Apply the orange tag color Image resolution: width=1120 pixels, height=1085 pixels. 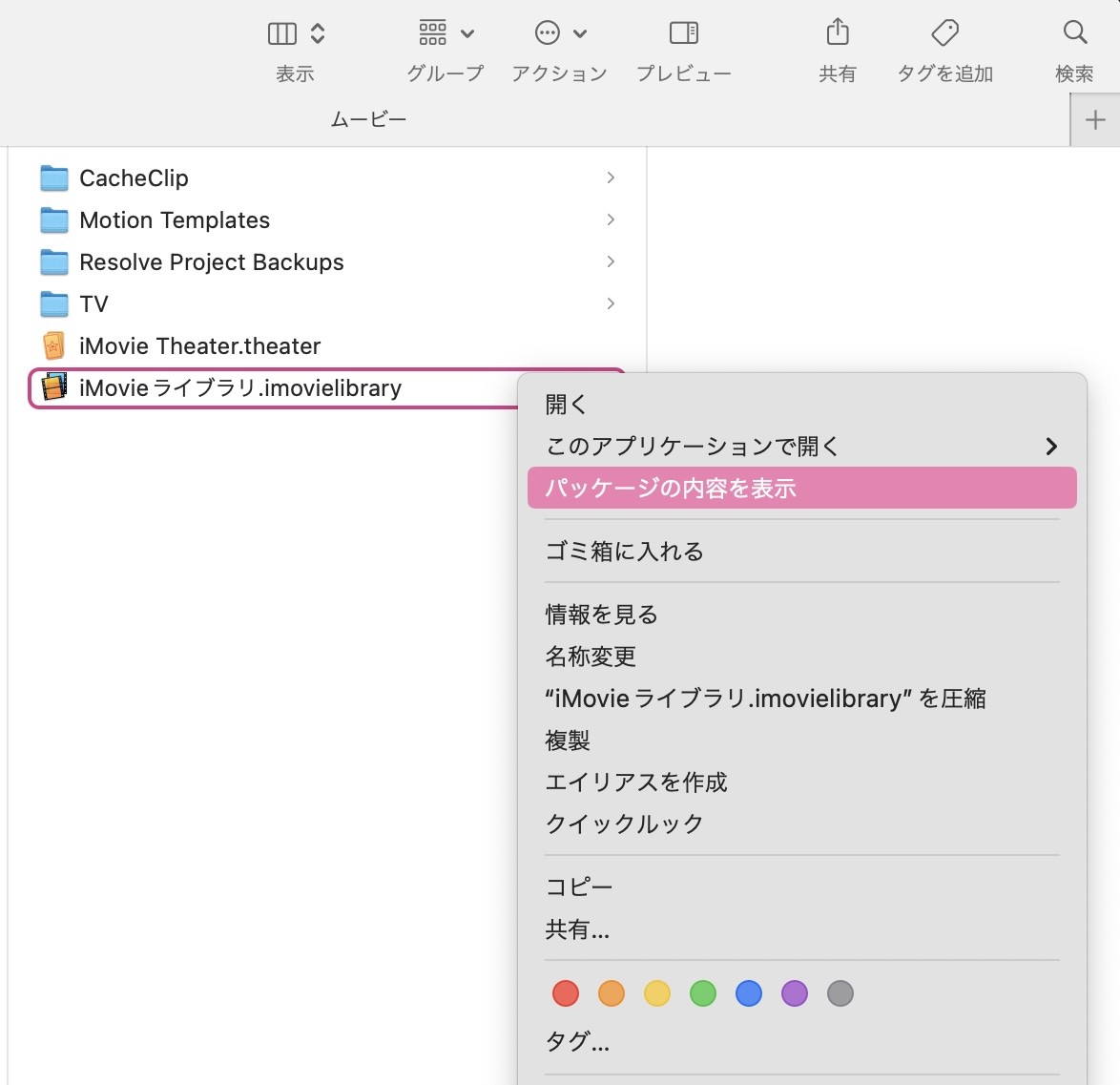(612, 992)
